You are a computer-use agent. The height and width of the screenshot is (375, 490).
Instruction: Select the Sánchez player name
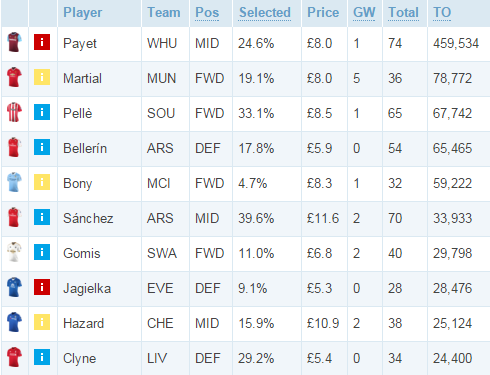pos(88,218)
